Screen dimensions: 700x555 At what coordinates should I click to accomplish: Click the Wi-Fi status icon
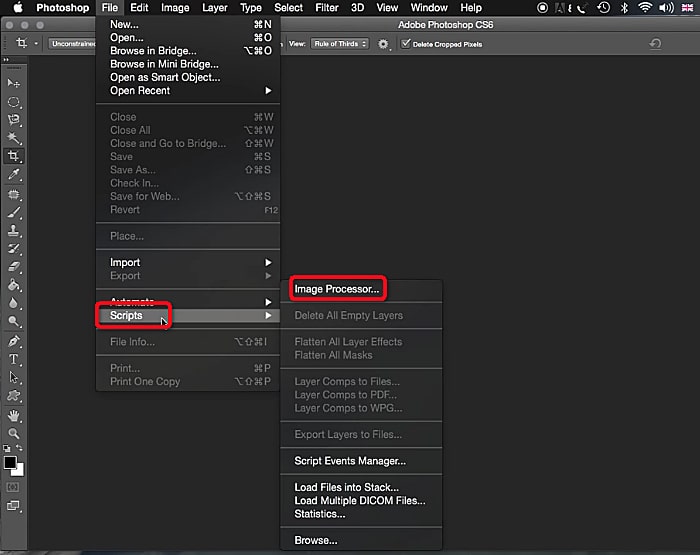(645, 8)
